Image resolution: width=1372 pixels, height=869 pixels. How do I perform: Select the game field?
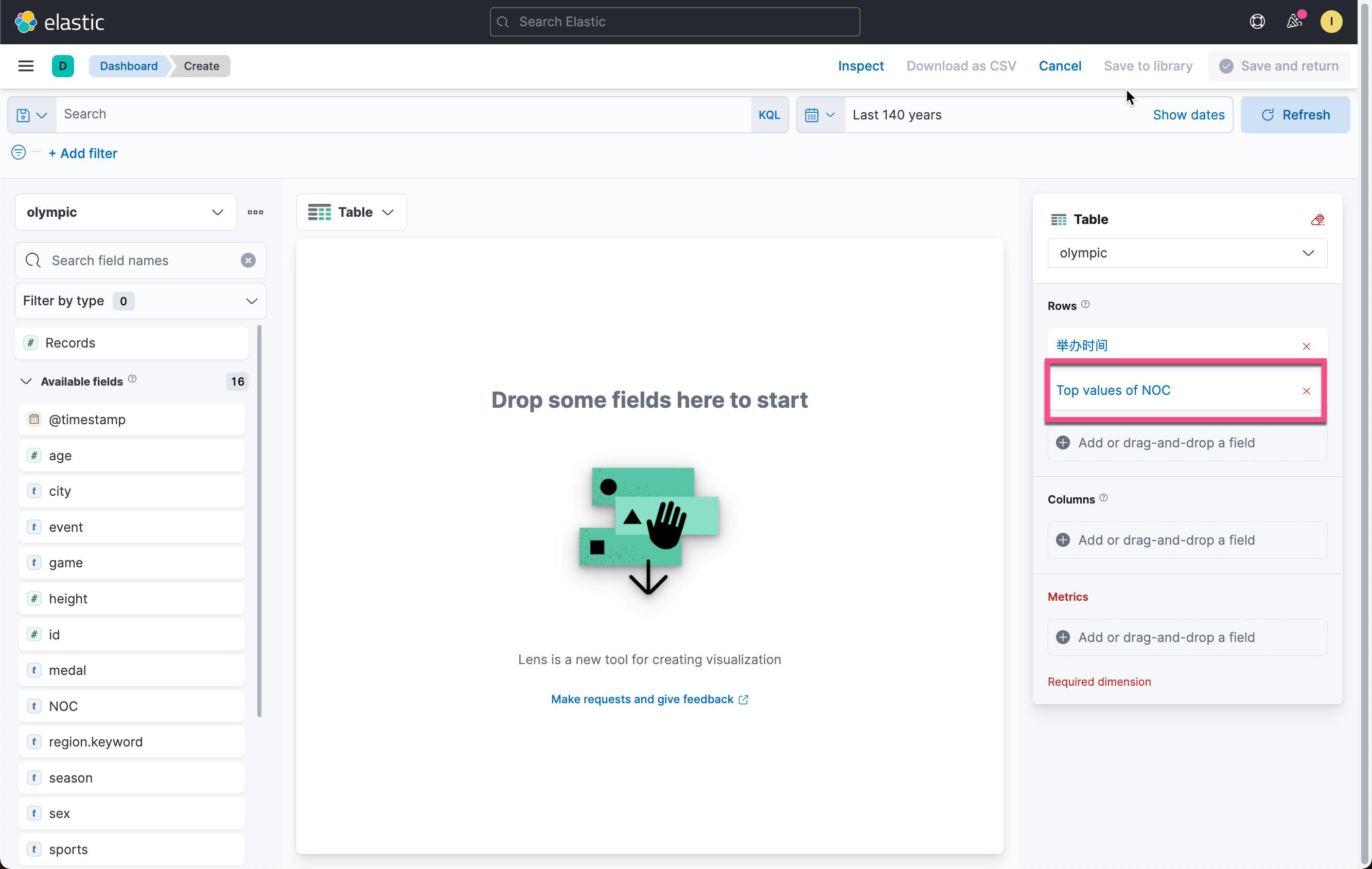point(132,563)
